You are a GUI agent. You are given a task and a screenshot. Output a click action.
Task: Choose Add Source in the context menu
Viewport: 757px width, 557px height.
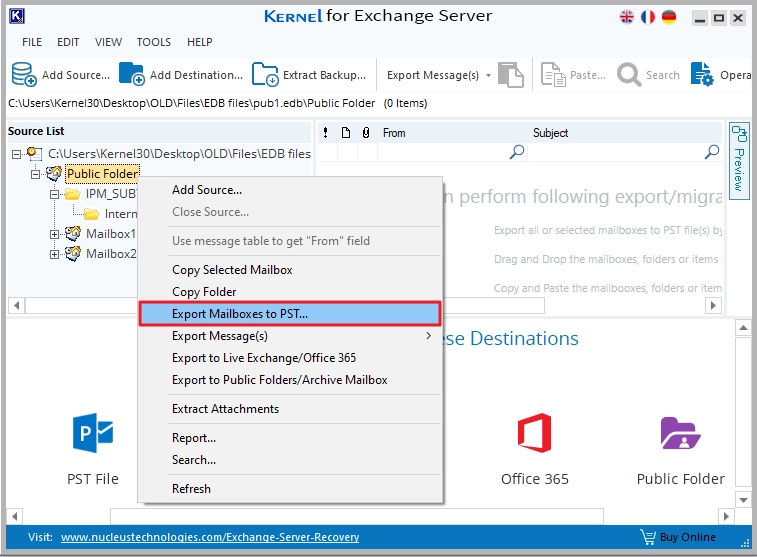(x=290, y=190)
